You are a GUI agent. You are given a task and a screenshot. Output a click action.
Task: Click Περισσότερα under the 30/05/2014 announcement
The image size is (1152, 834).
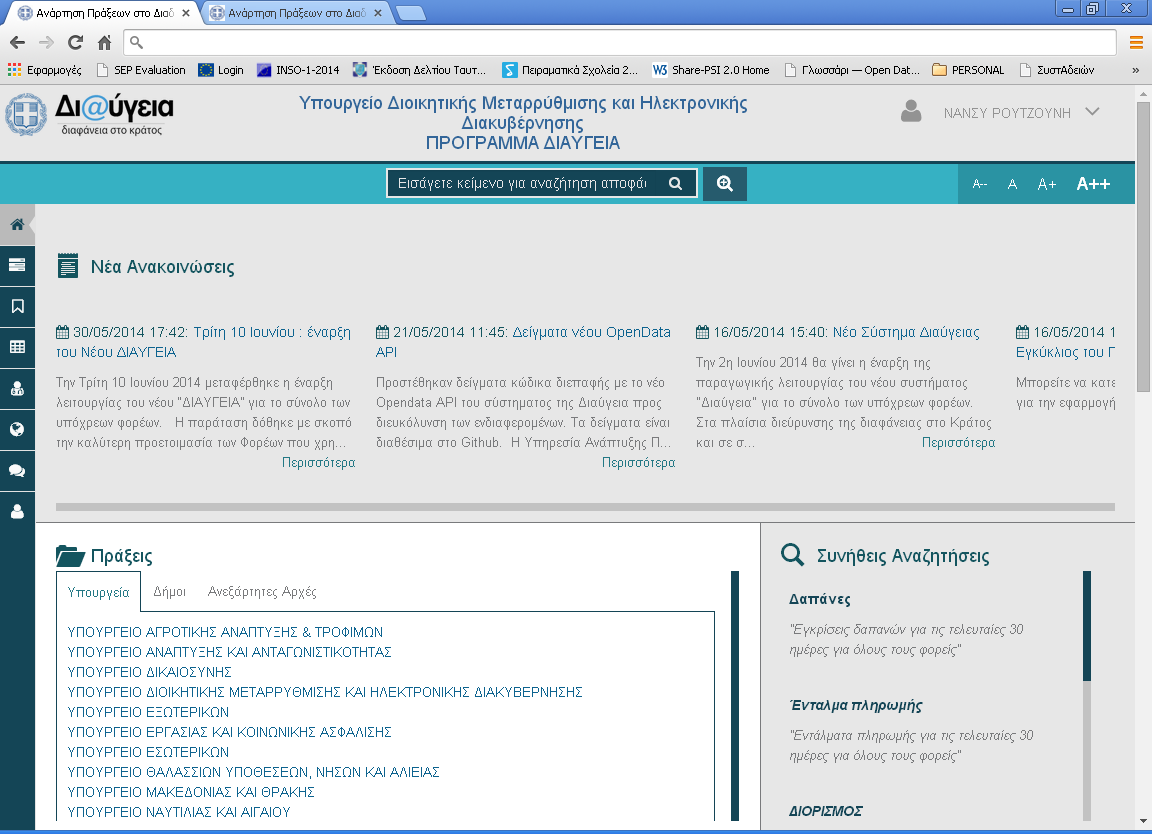[318, 463]
